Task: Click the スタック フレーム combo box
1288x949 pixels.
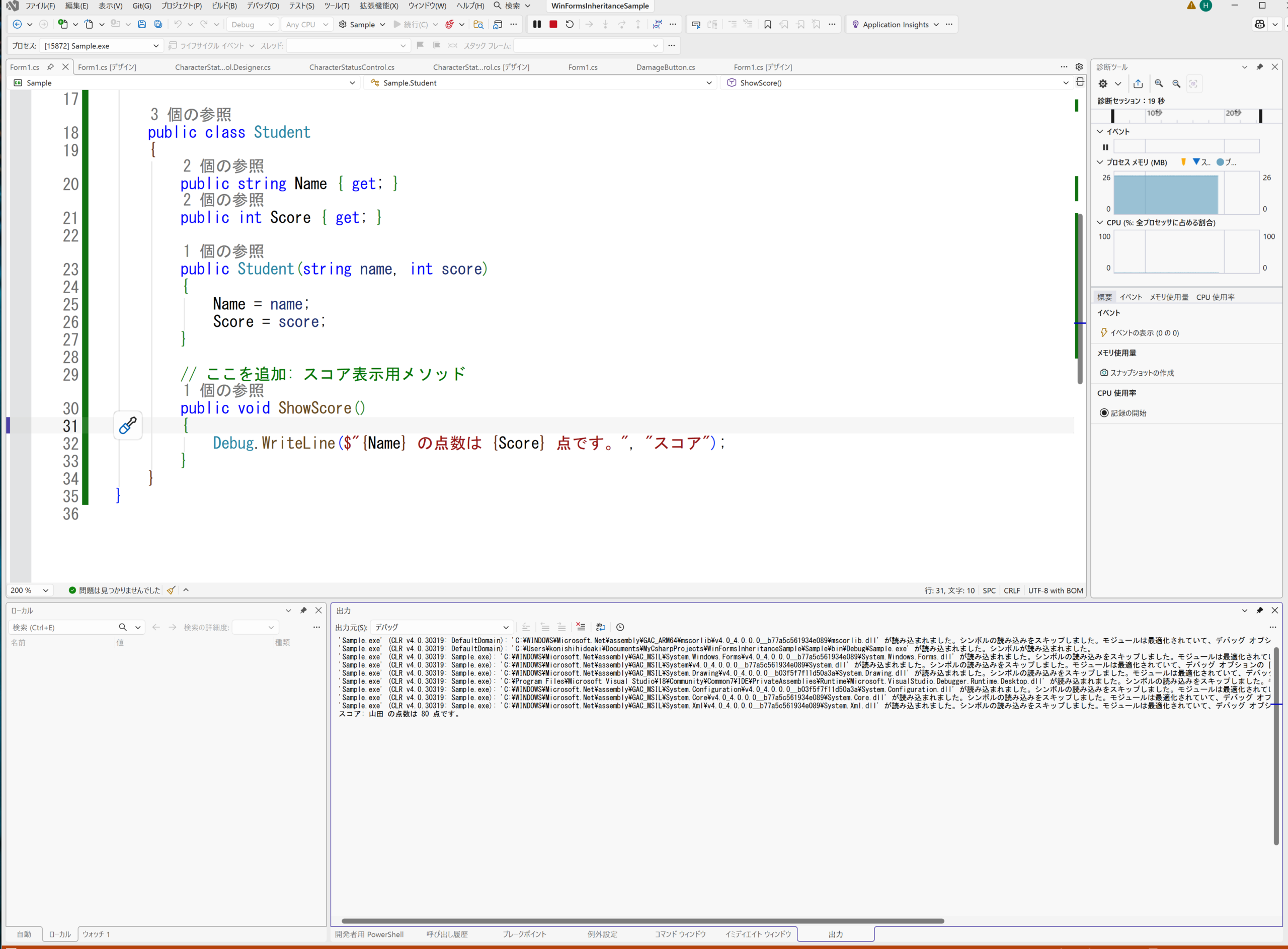Action: (588, 46)
